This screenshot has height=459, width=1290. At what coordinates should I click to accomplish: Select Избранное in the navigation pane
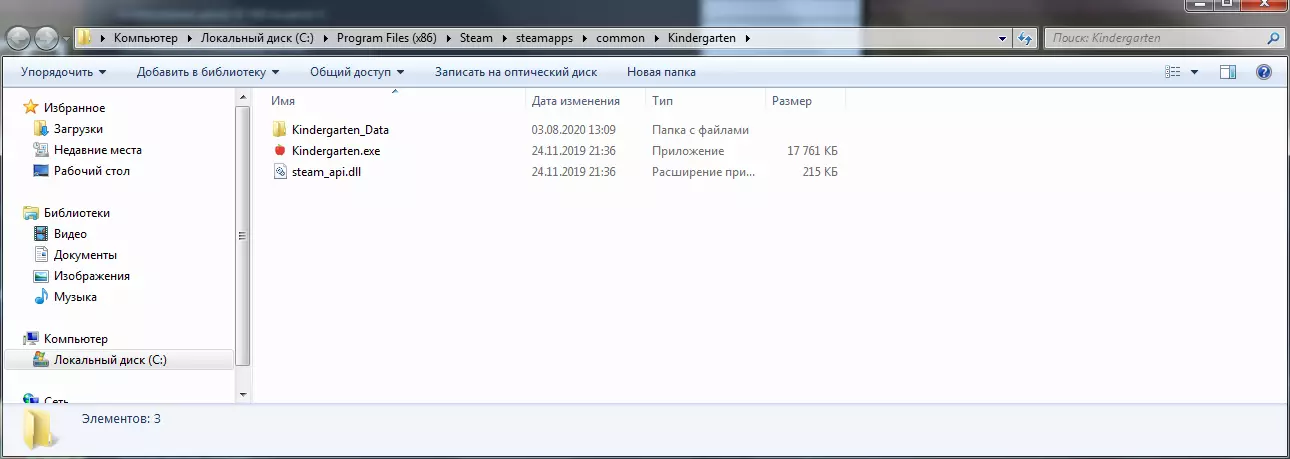(75, 108)
